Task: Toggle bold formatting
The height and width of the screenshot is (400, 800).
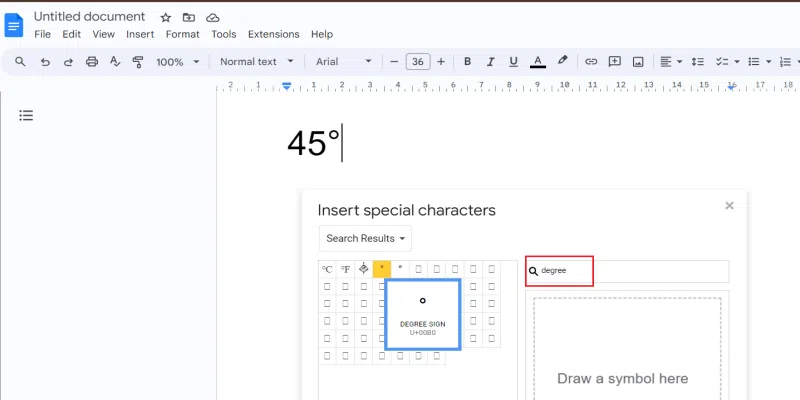Action: pyautogui.click(x=467, y=62)
